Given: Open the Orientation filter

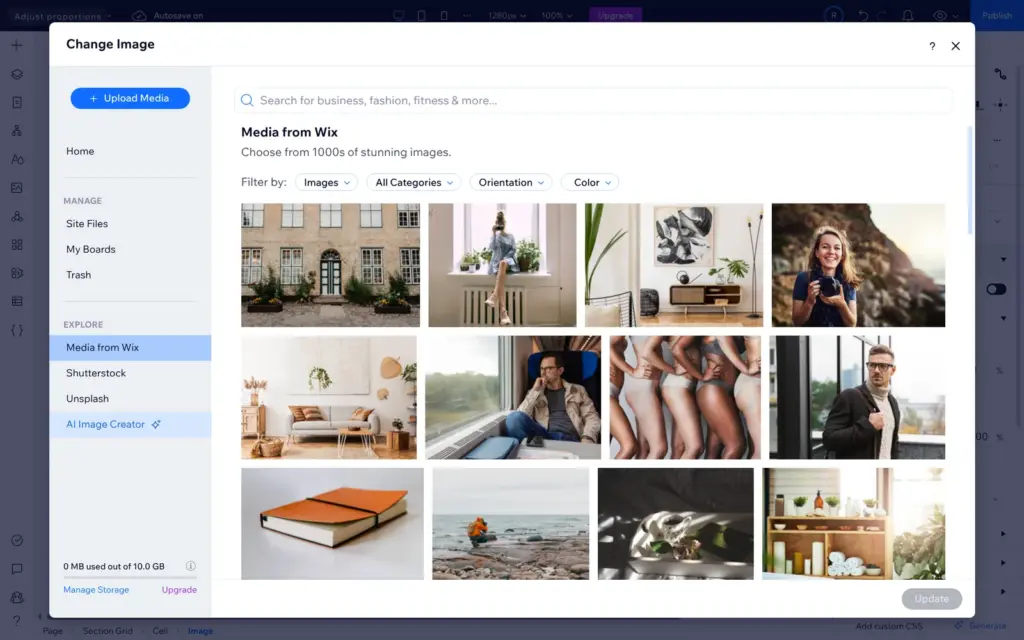Looking at the screenshot, I should point(511,182).
